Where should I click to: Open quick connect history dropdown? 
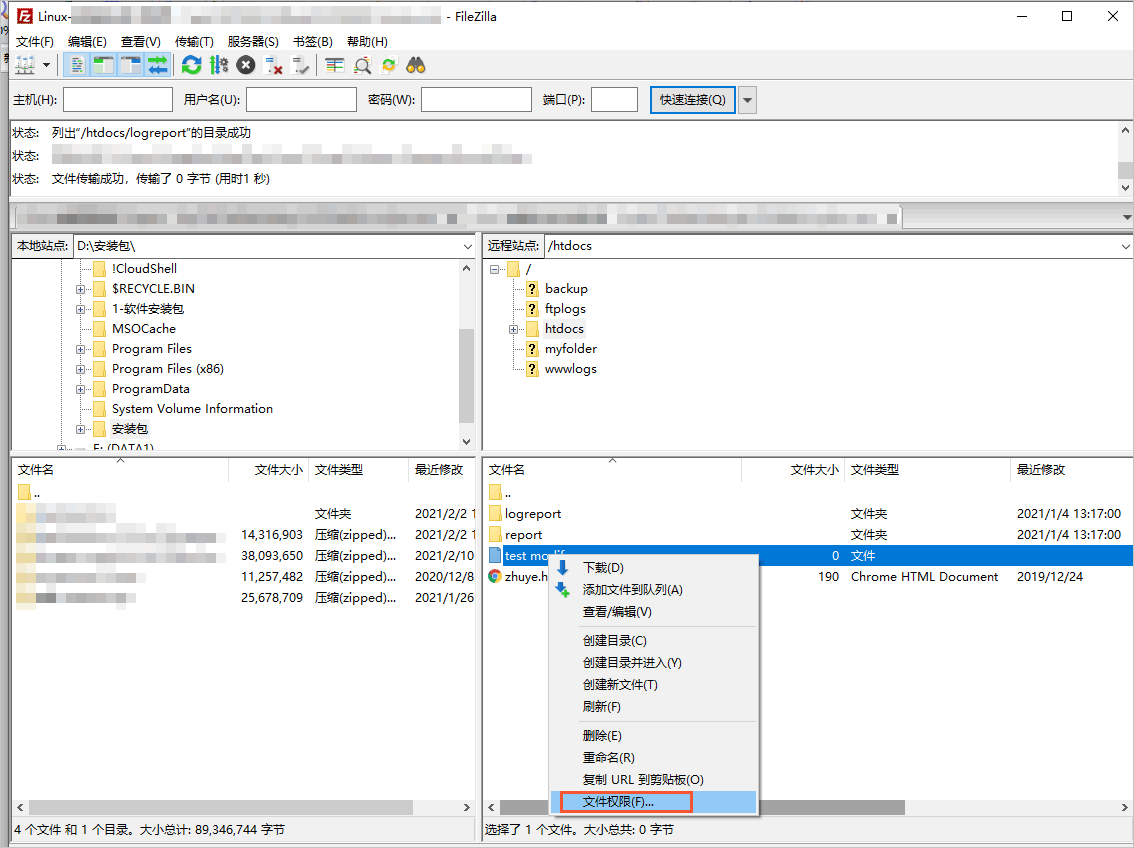tap(747, 100)
